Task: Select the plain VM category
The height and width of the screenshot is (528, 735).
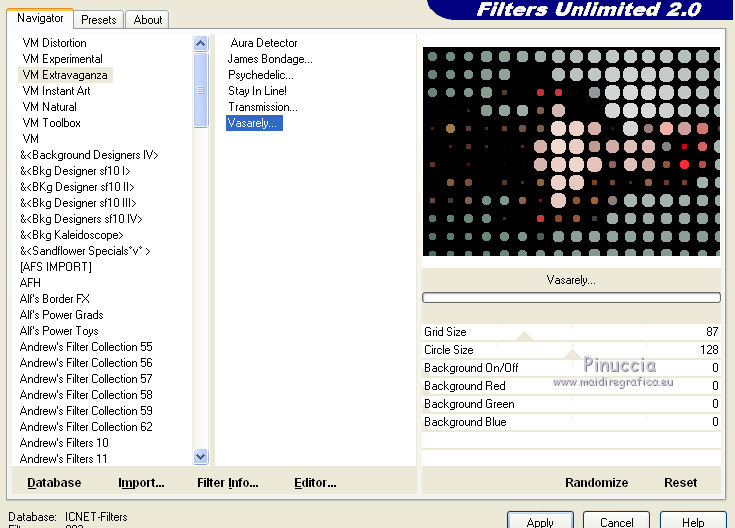Action: (x=30, y=139)
